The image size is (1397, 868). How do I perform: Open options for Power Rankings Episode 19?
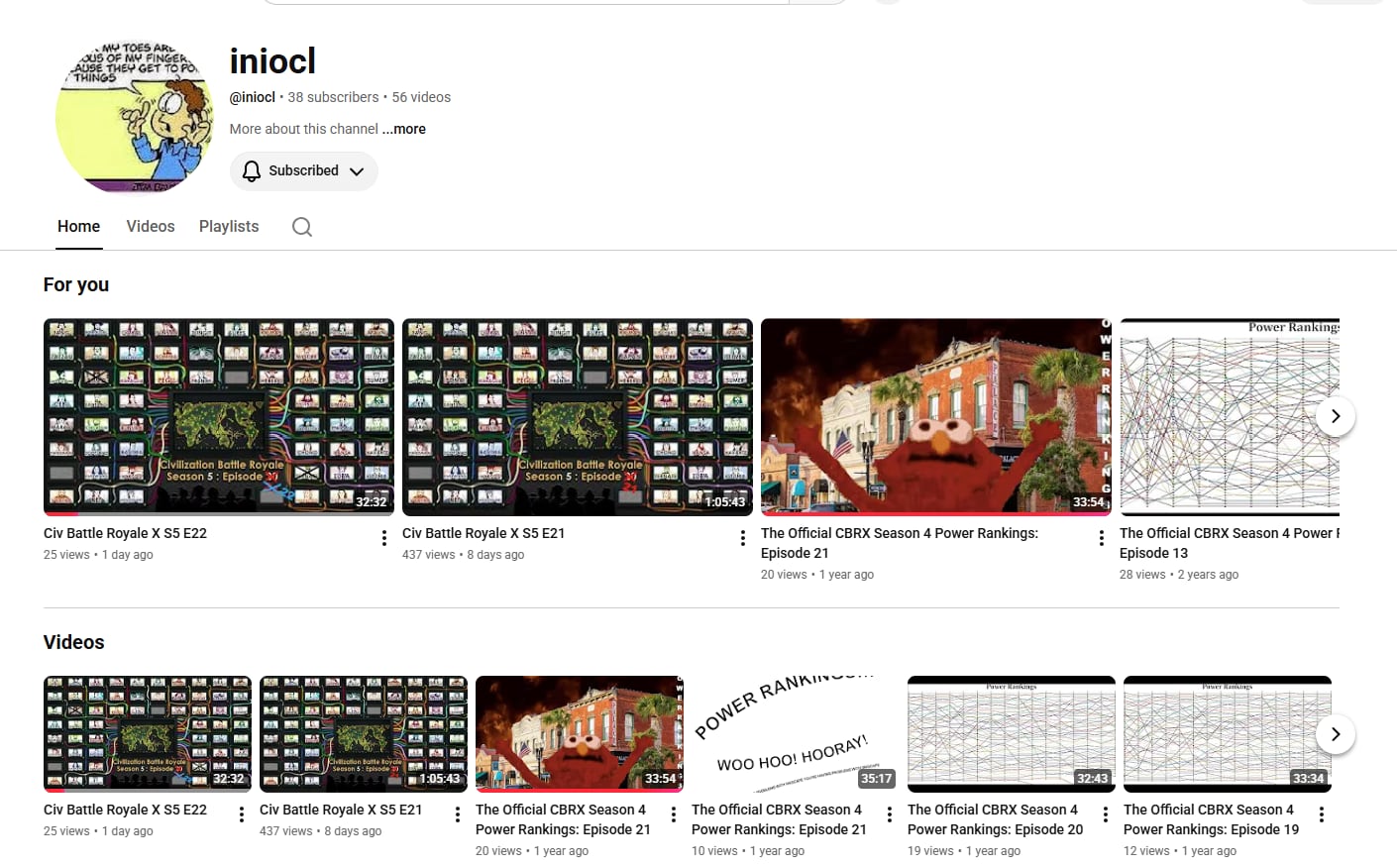(1322, 814)
